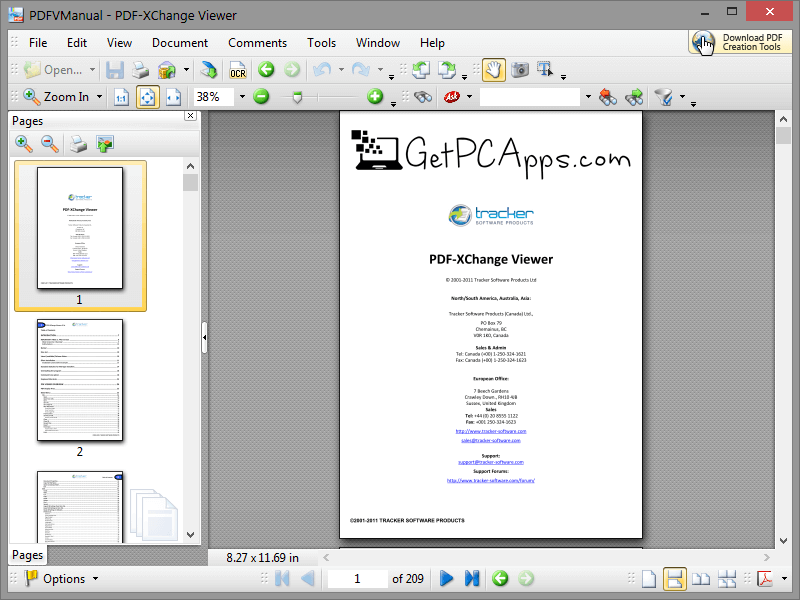Image resolution: width=800 pixels, height=600 pixels.
Task: Expand the Open recent files dropdown arrow
Action: (x=92, y=70)
